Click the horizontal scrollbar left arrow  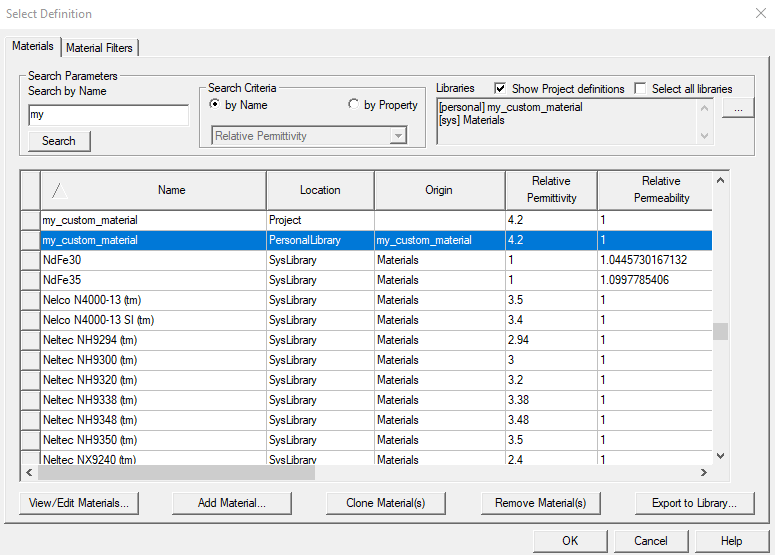[x=29, y=473]
